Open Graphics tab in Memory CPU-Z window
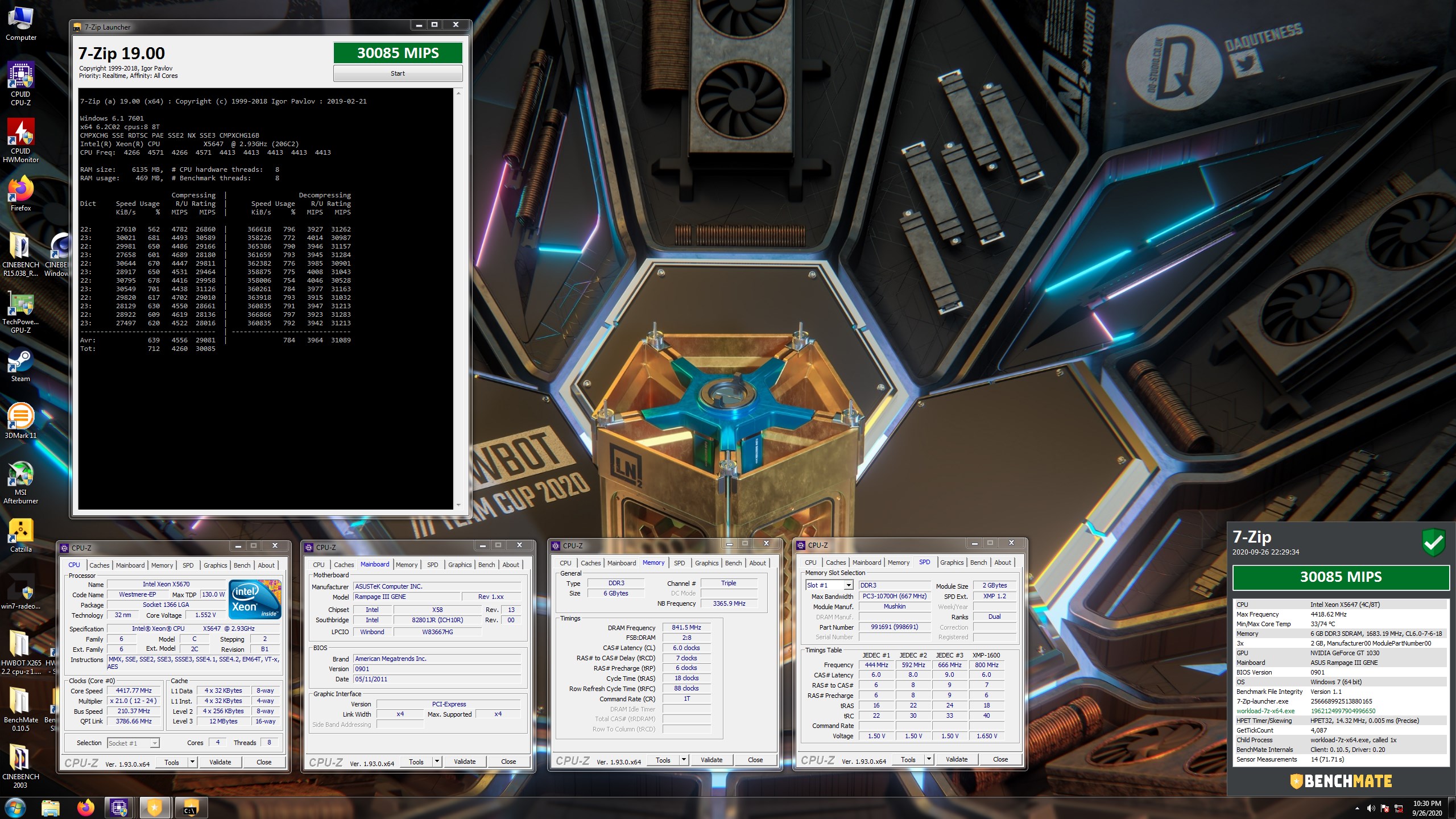Image resolution: width=1456 pixels, height=819 pixels. point(706,562)
